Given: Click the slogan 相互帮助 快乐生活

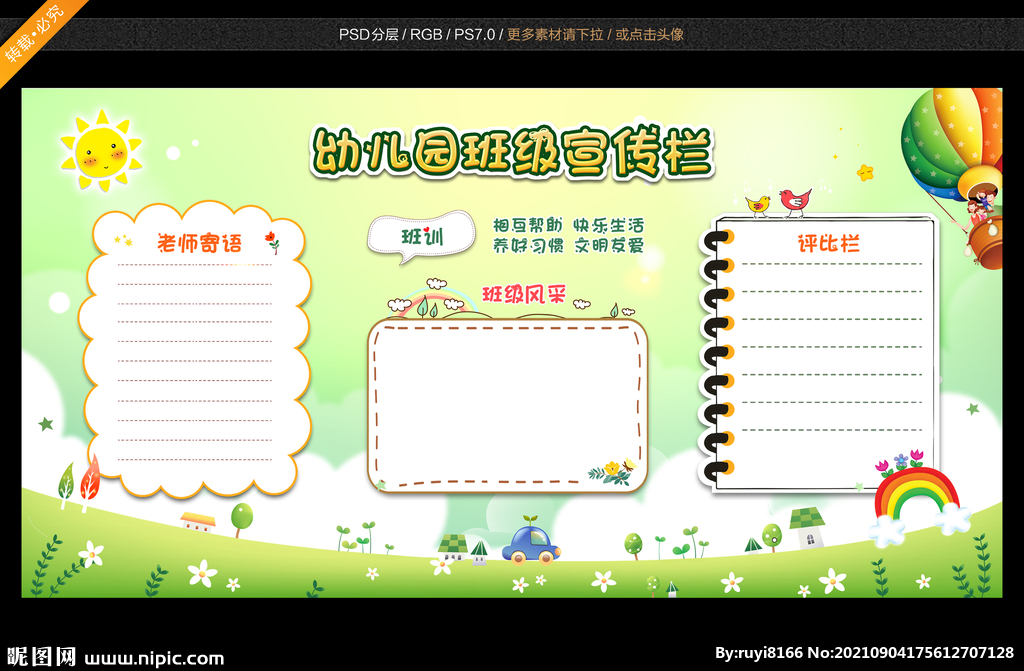Looking at the screenshot, I should [x=568, y=225].
